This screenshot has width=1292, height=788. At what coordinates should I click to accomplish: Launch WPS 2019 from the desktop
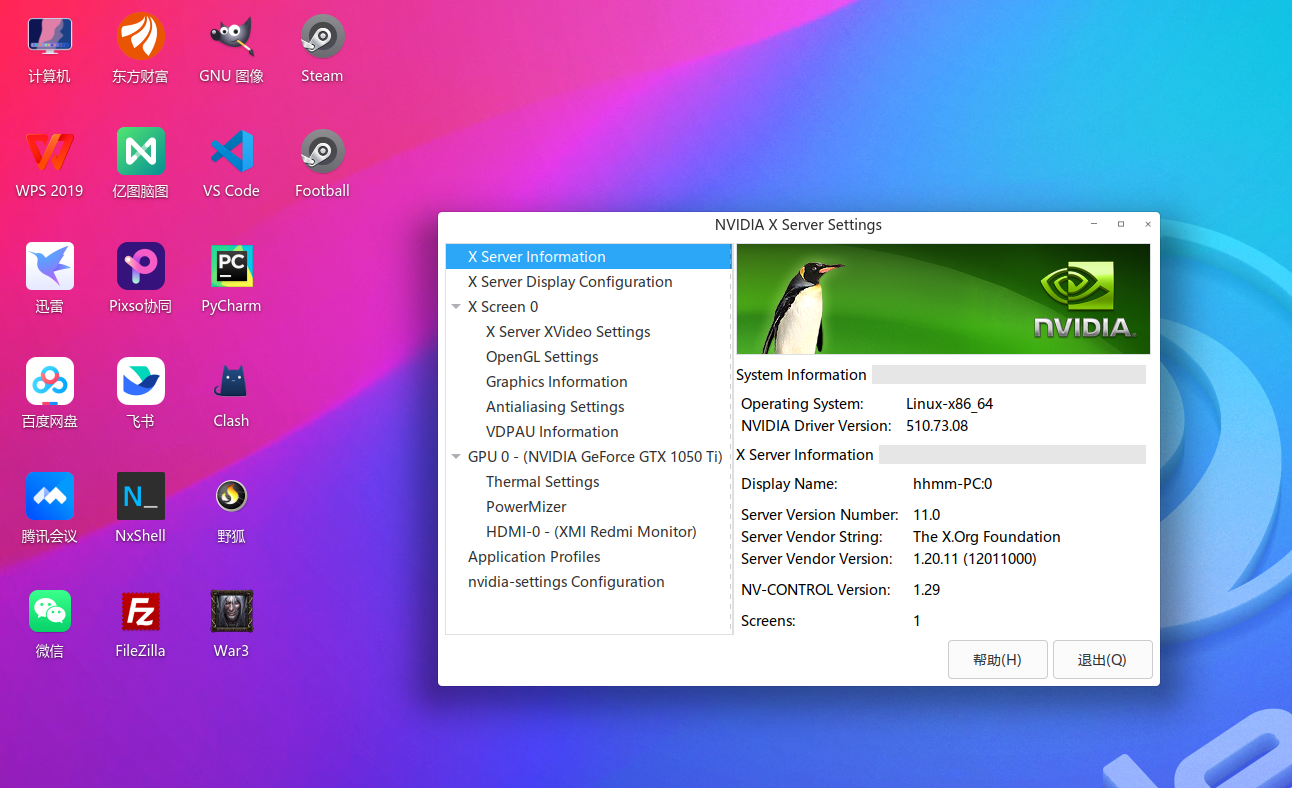[49, 152]
